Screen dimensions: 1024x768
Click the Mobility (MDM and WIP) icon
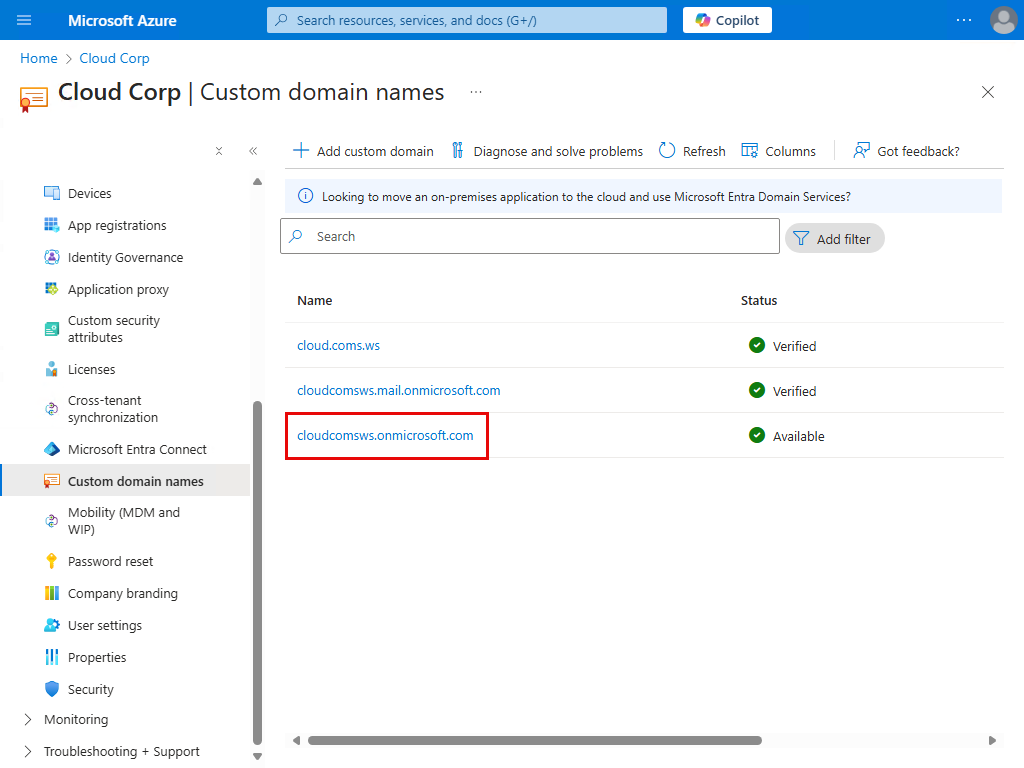(52, 520)
